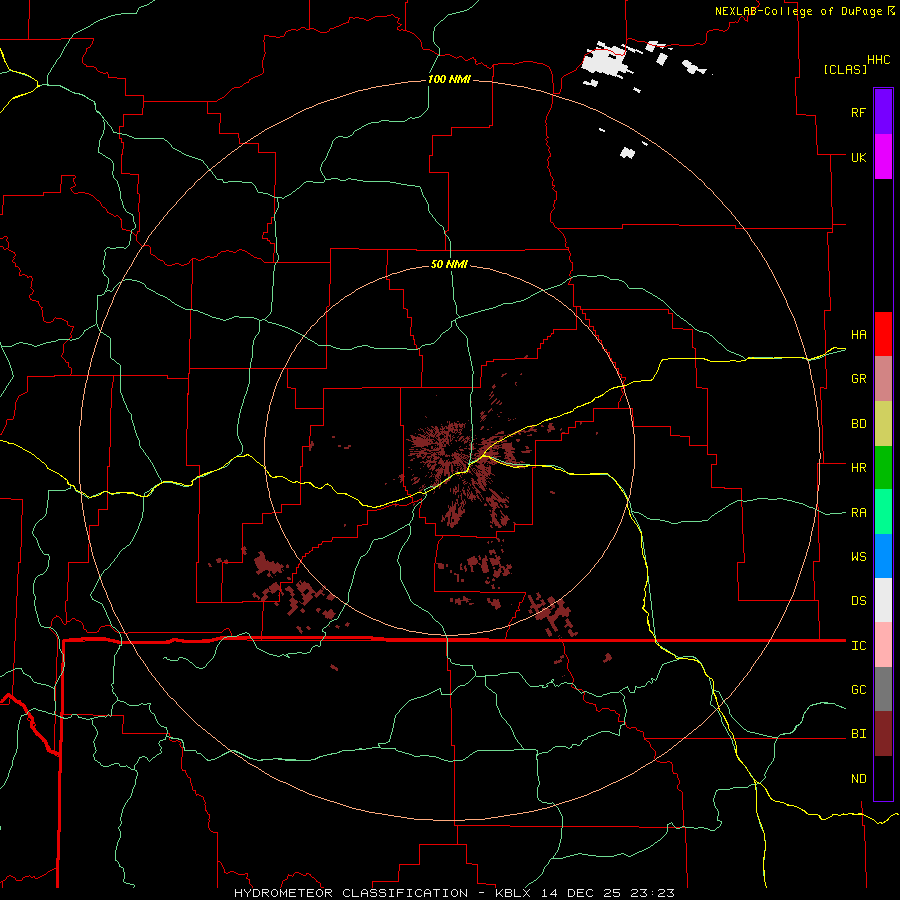Image resolution: width=900 pixels, height=900 pixels.
Task: Select the red HA legend swatch
Action: pyautogui.click(x=883, y=334)
